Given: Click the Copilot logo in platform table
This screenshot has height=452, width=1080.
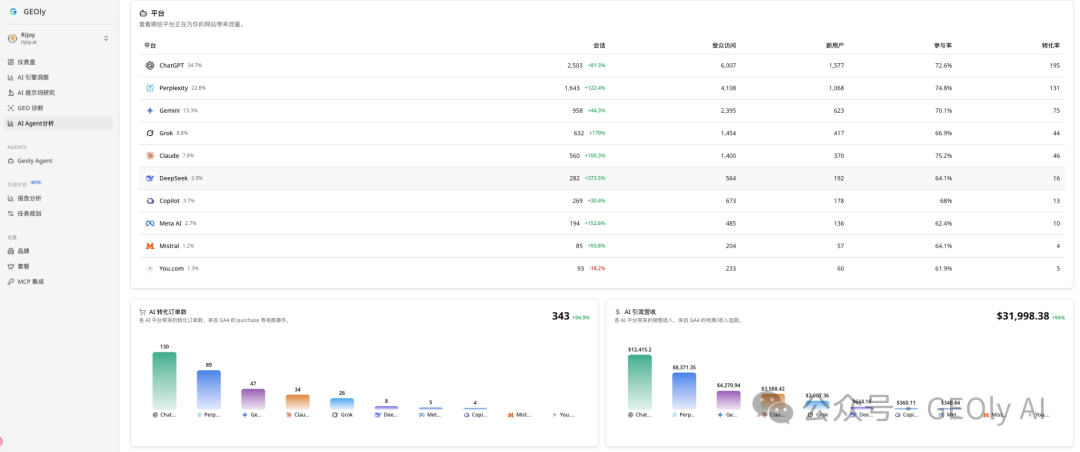Looking at the screenshot, I should (149, 201).
